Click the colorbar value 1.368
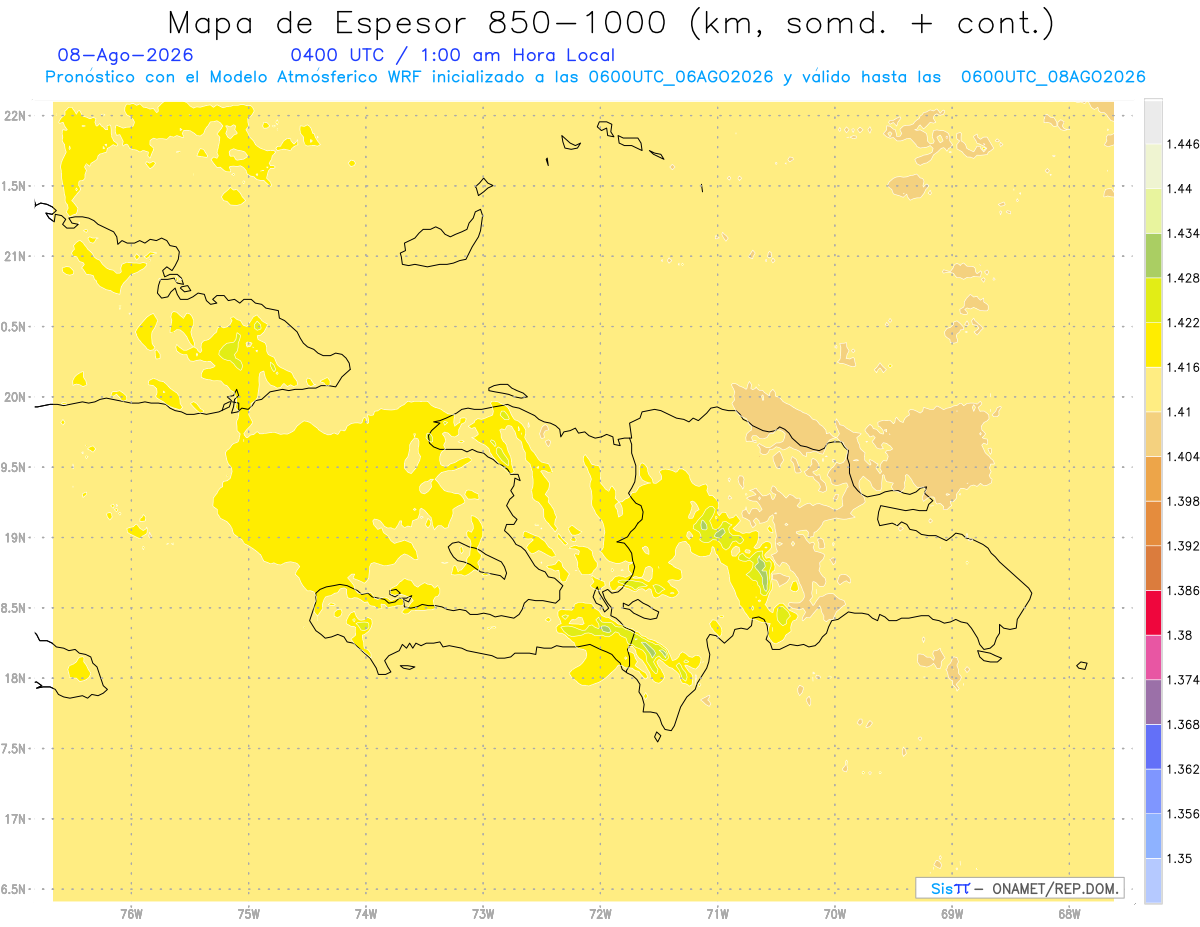Image resolution: width=1200 pixels, height=927 pixels. pyautogui.click(x=1185, y=724)
